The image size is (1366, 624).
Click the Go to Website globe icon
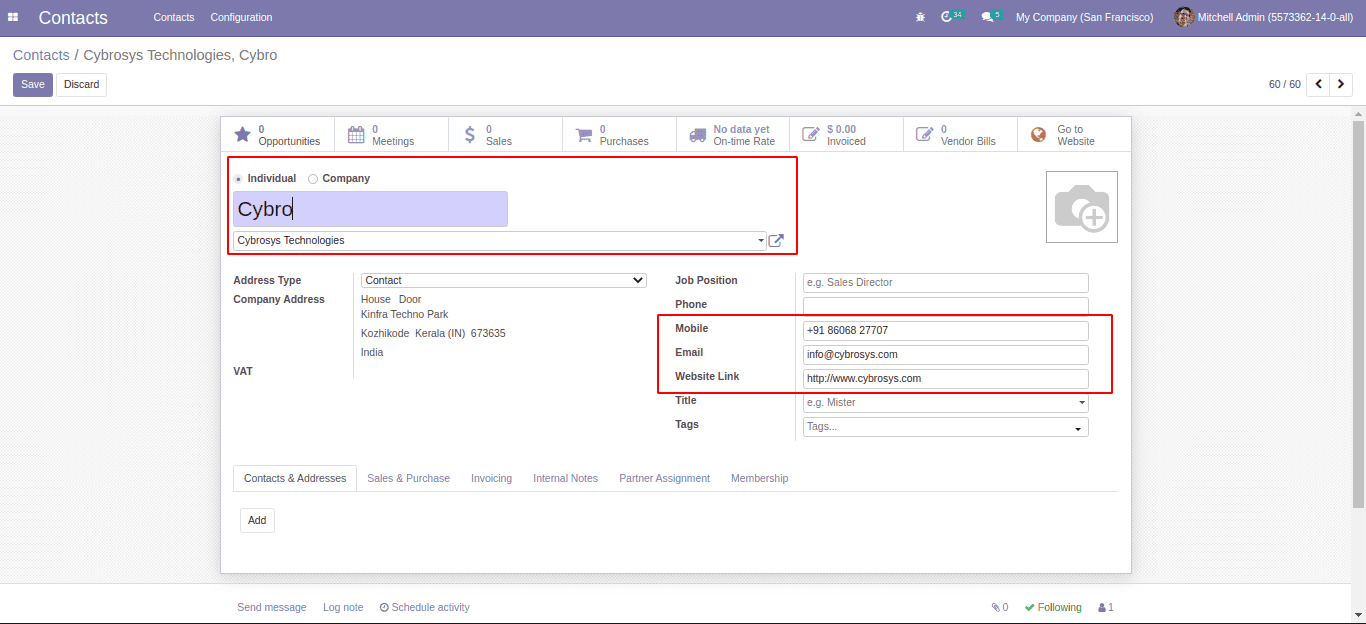[x=1039, y=135]
